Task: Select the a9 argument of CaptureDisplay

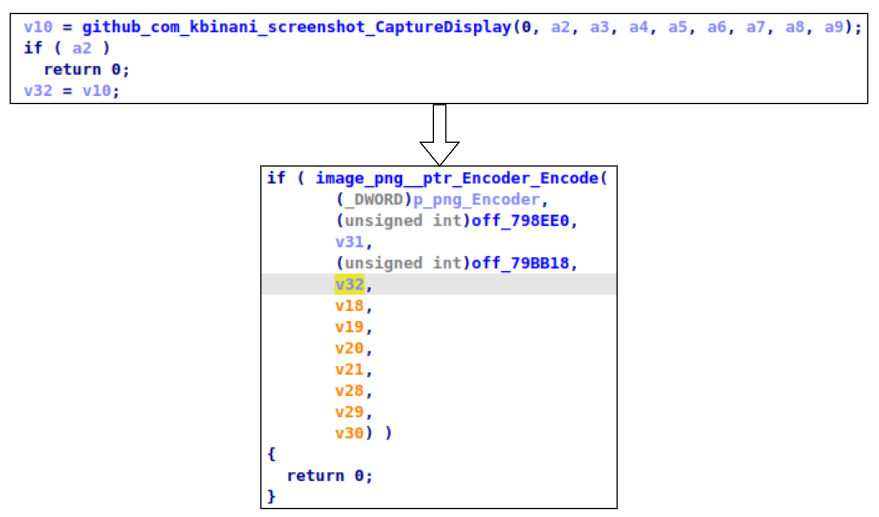Action: pyautogui.click(x=834, y=26)
